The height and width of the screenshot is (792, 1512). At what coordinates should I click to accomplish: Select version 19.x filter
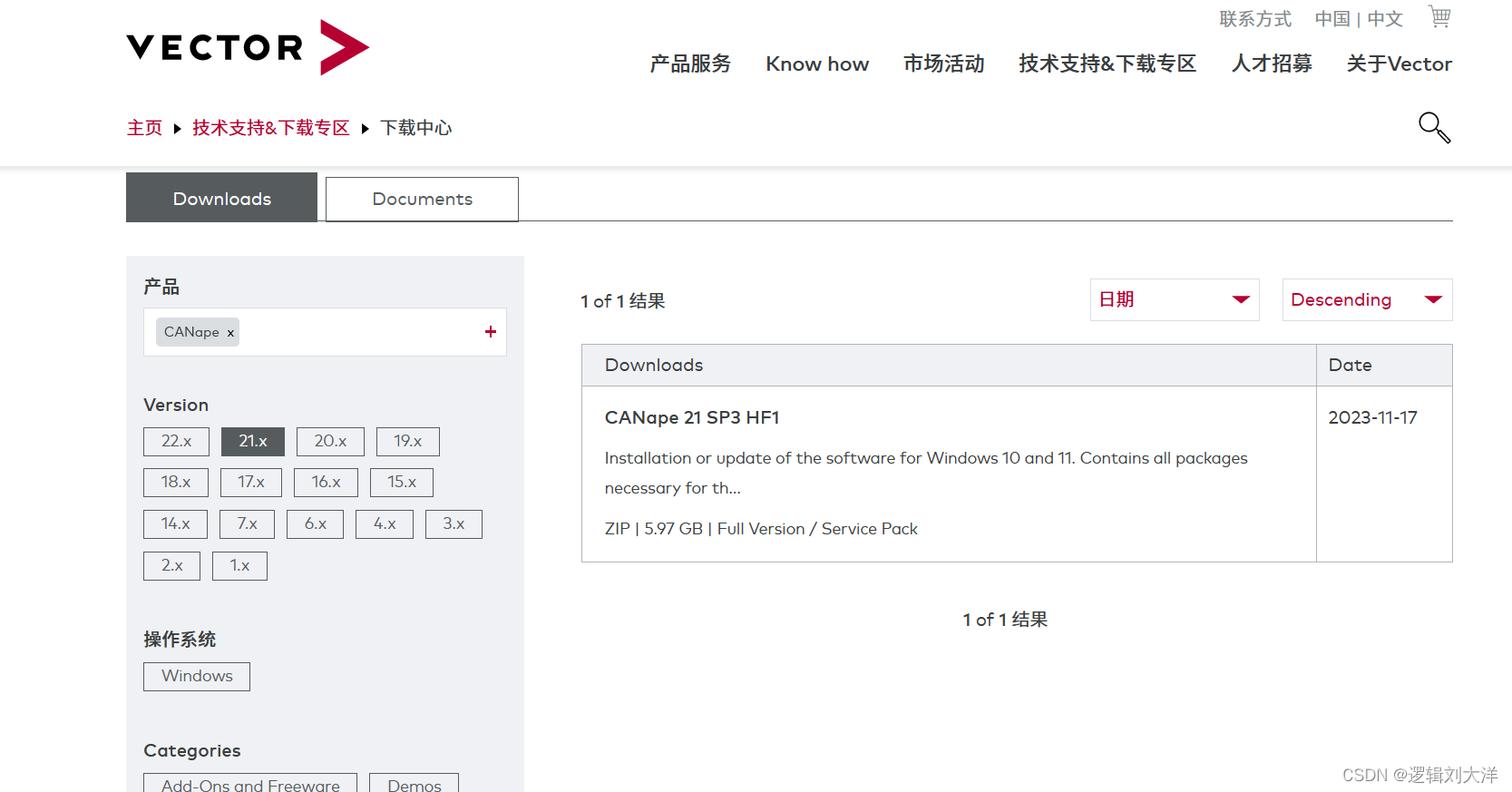point(408,442)
